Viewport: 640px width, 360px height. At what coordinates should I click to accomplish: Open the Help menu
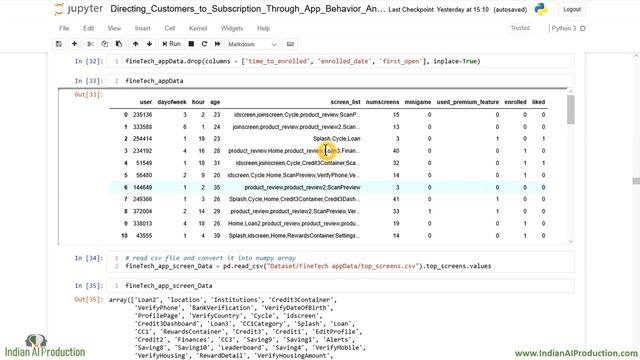point(263,28)
